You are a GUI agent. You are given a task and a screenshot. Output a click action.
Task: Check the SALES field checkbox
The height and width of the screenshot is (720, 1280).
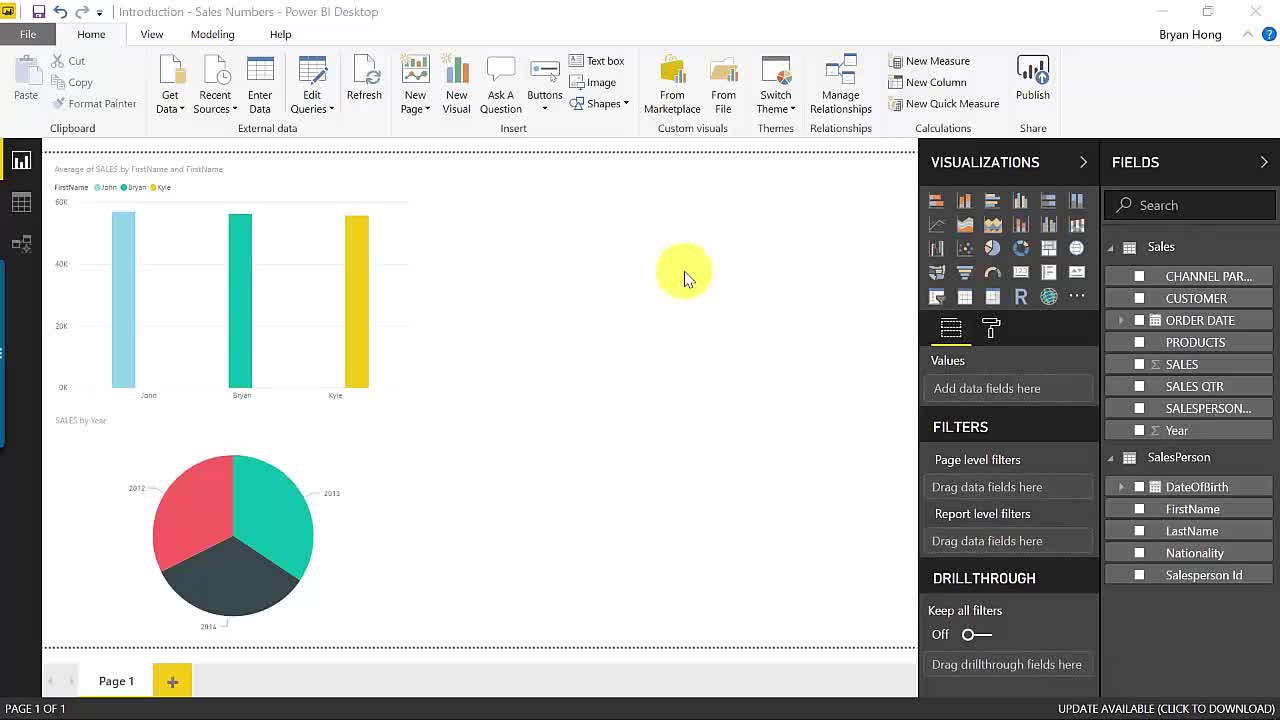pyautogui.click(x=1139, y=364)
